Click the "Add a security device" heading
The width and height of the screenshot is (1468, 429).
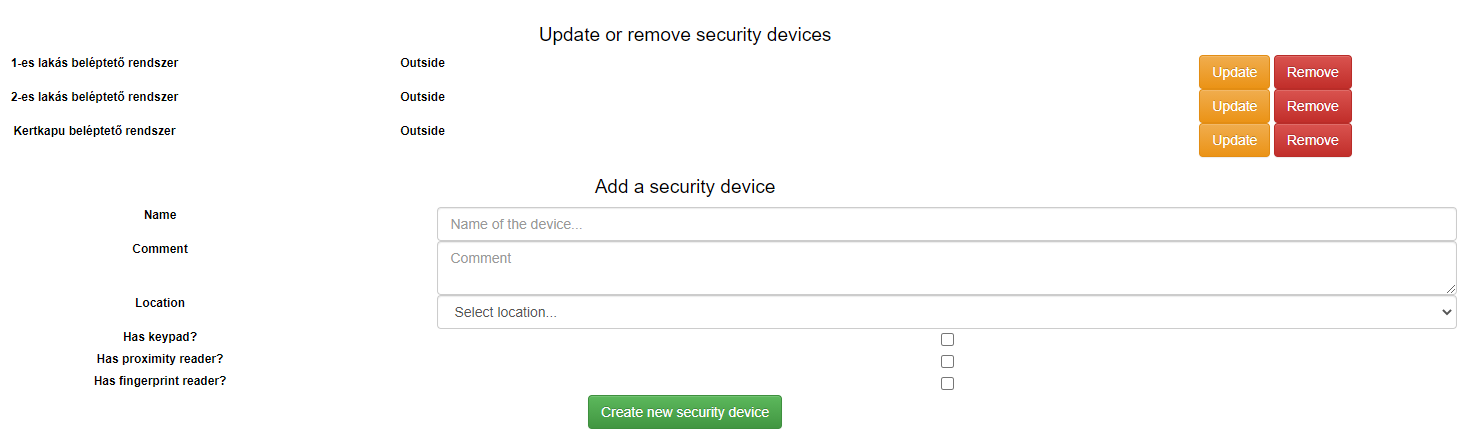(684, 187)
